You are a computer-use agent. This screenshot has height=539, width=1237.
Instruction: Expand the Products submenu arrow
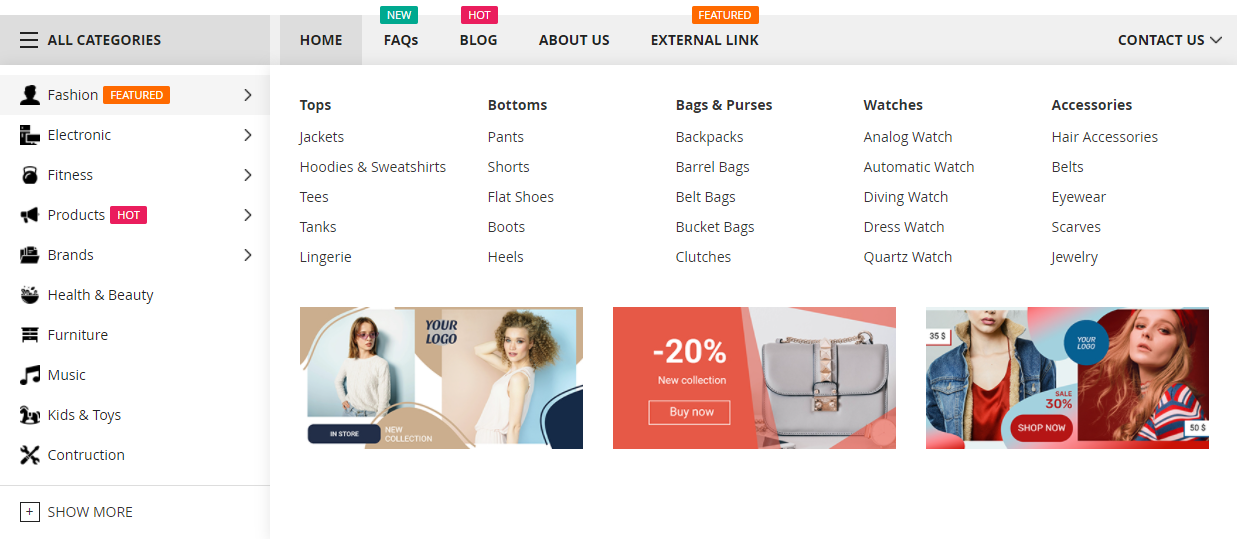(248, 215)
